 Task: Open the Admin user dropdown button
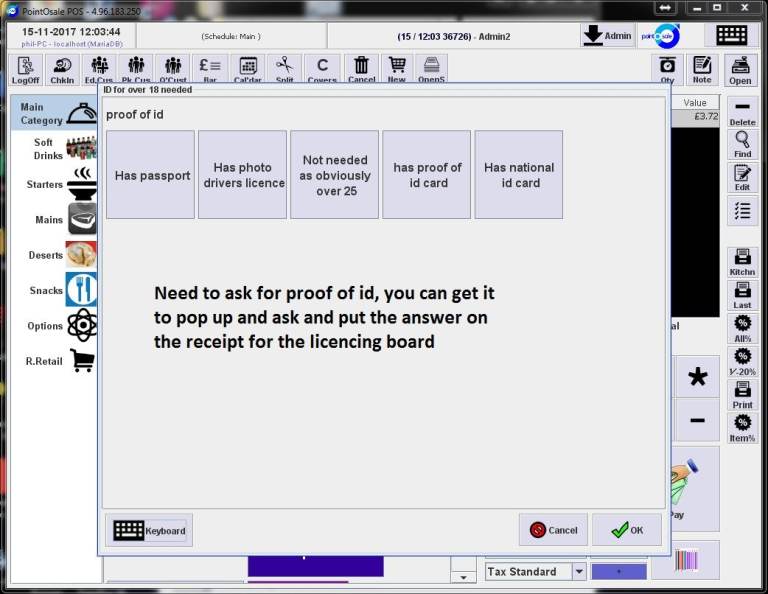(607, 35)
